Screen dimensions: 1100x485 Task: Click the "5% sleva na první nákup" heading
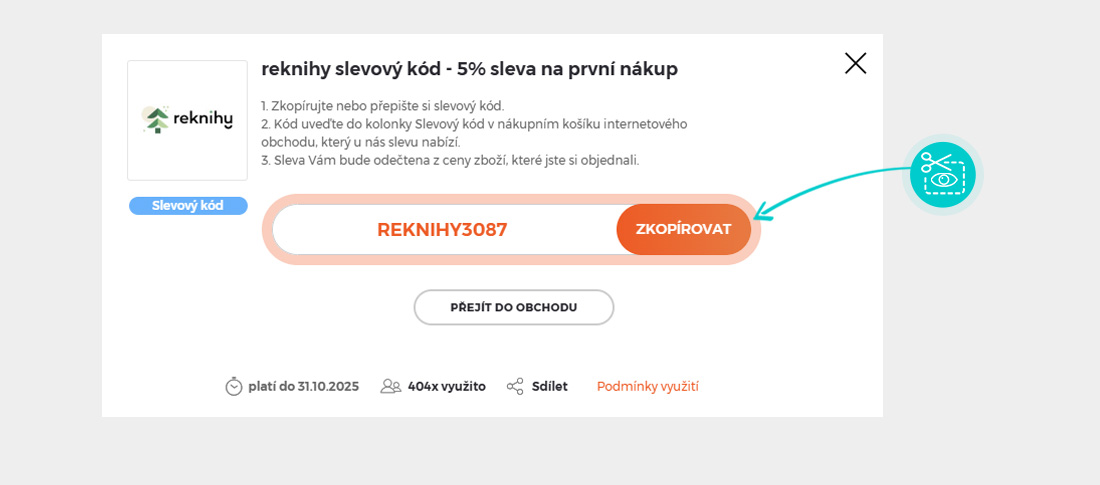tap(469, 69)
